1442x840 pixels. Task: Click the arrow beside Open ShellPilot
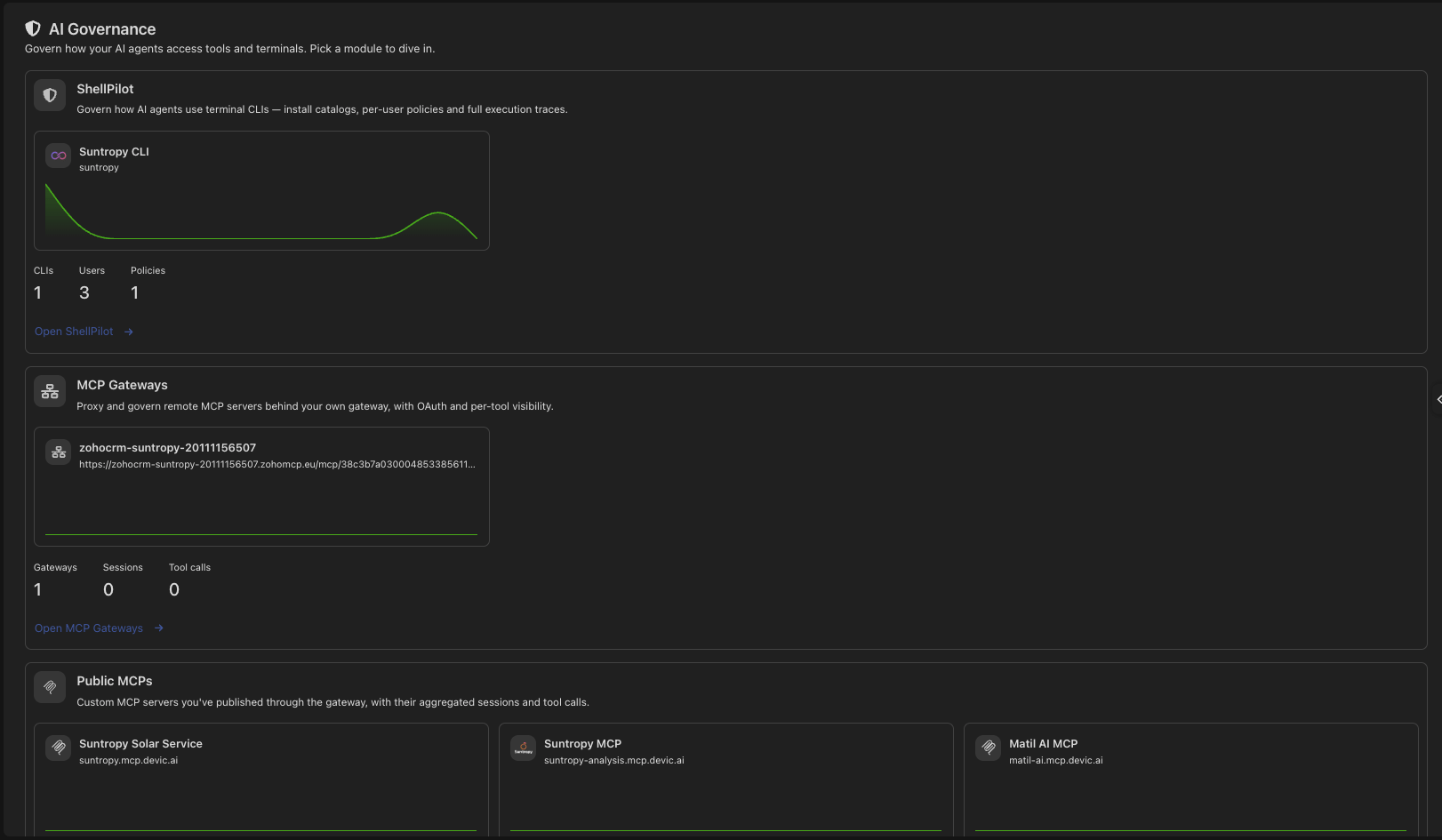(x=129, y=332)
